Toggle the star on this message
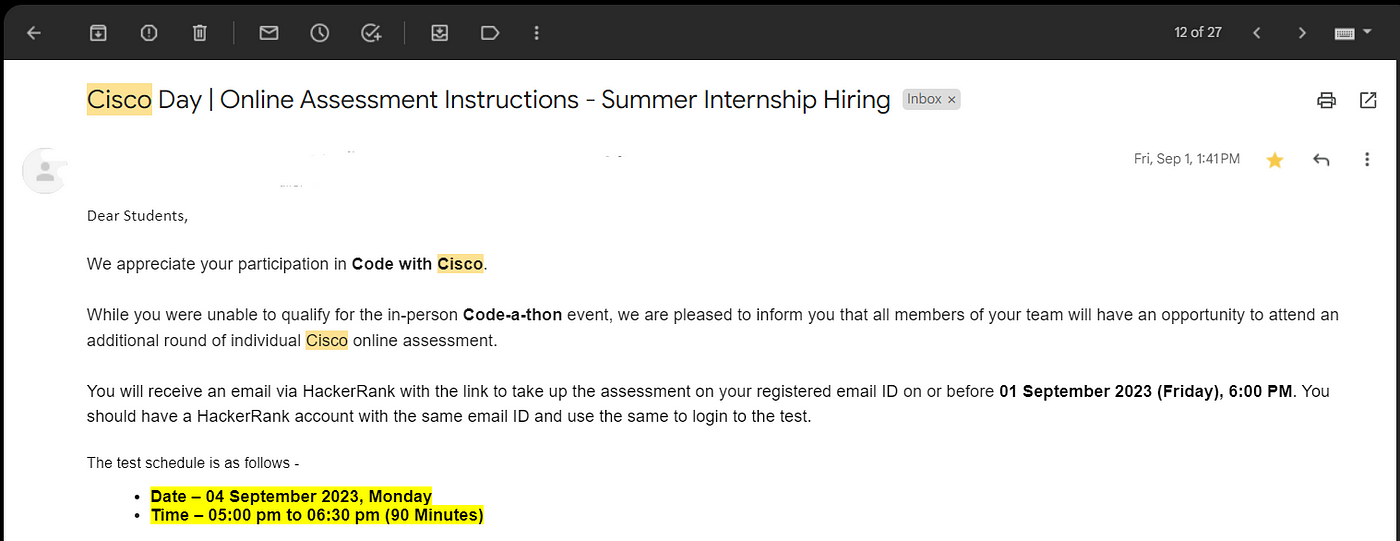1400x541 pixels. pos(1275,160)
